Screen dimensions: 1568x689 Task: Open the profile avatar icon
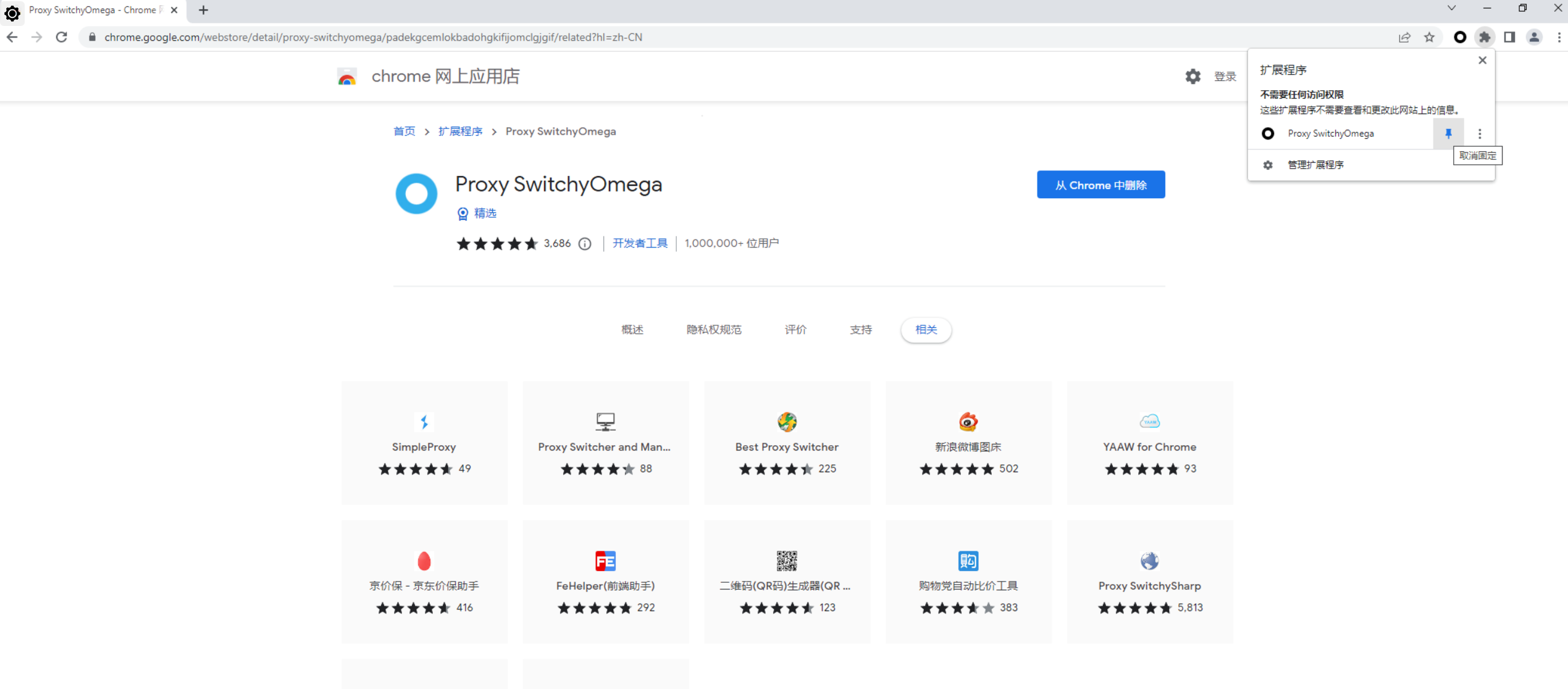(1534, 37)
